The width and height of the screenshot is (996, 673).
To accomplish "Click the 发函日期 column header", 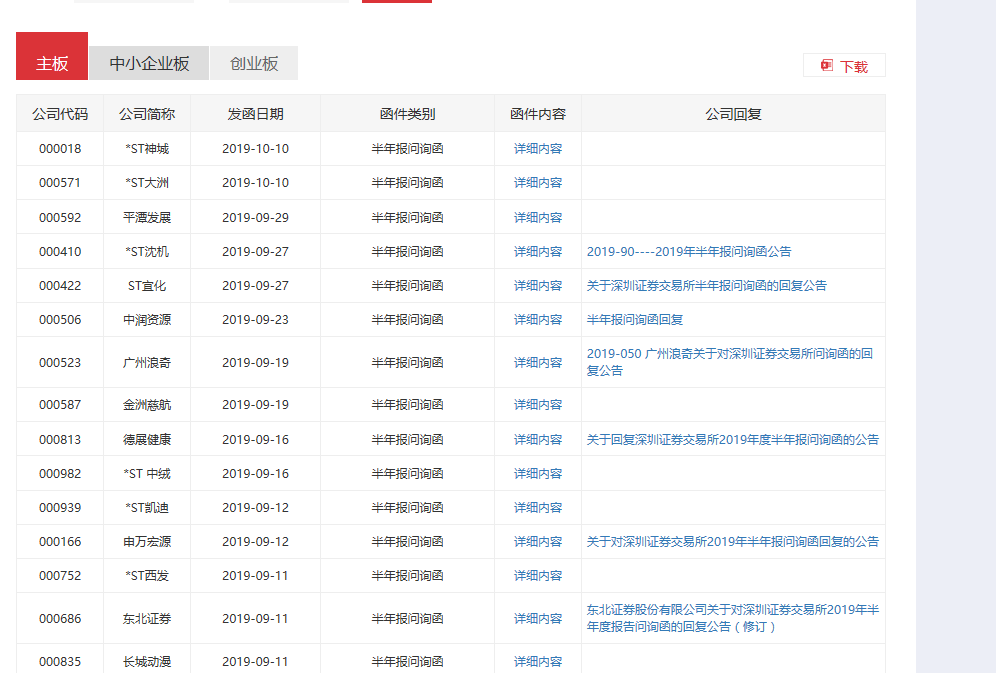I will pos(255,114).
